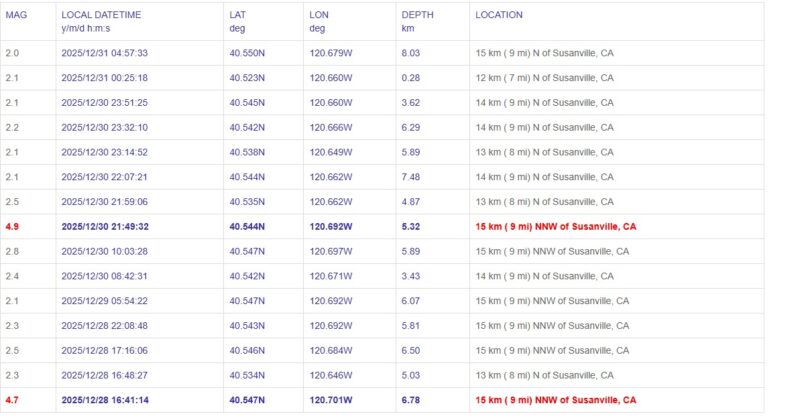Click the magnitude 2.8 cell

pos(12,251)
